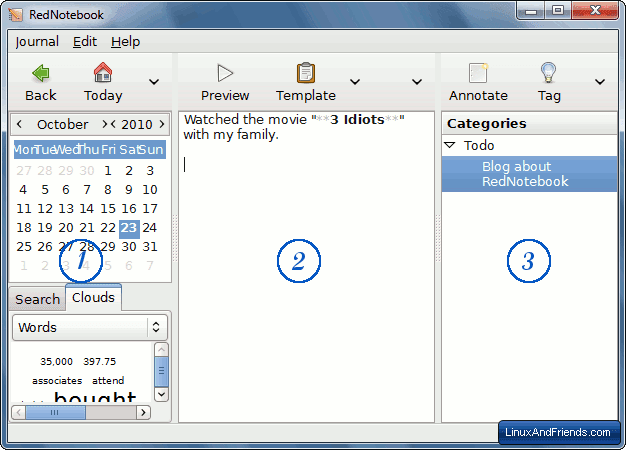Image resolution: width=626 pixels, height=450 pixels.
Task: Select October 18 in calendar
Action: point(24,228)
